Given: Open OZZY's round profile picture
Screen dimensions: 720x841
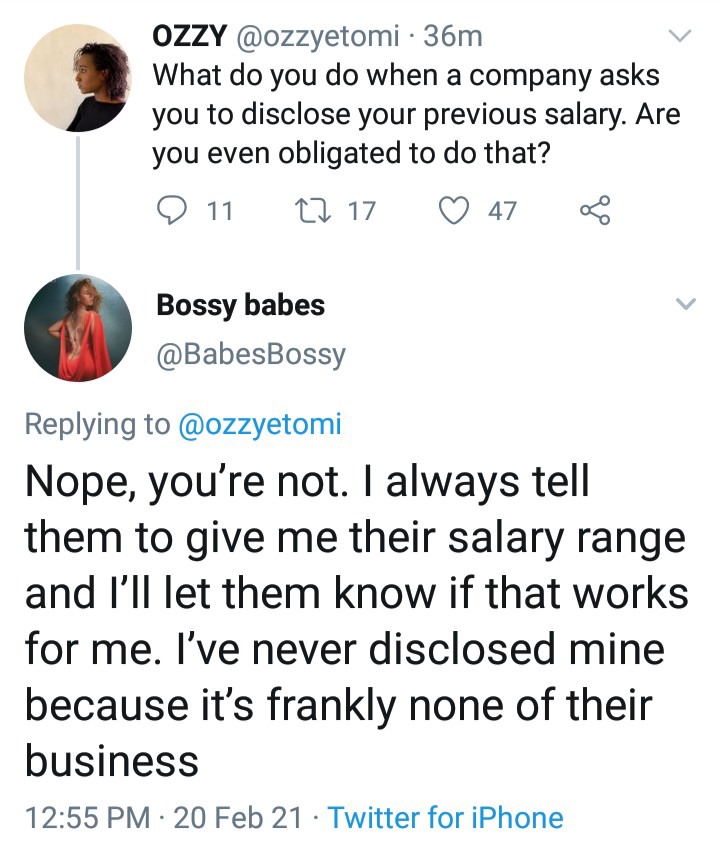Looking at the screenshot, I should (x=78, y=78).
